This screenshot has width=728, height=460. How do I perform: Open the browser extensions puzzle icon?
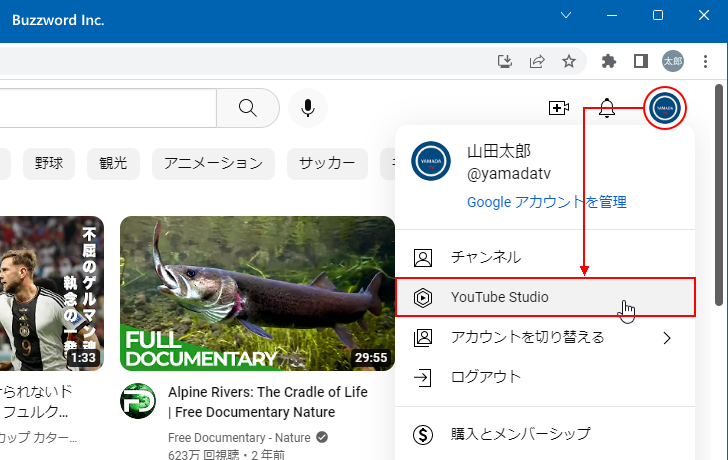click(609, 61)
